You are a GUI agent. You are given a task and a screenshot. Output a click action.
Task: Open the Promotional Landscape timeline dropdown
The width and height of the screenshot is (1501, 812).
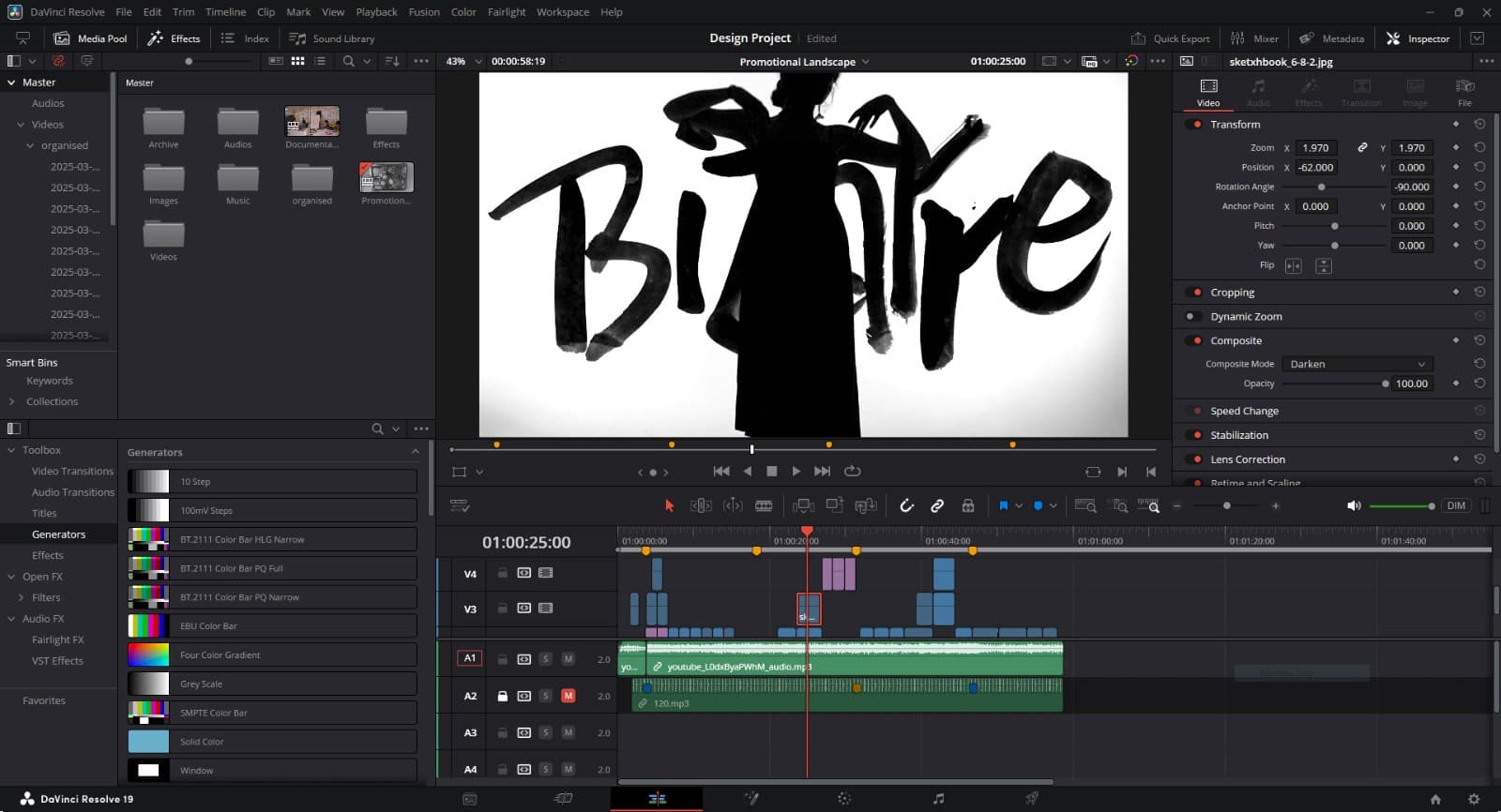click(805, 62)
